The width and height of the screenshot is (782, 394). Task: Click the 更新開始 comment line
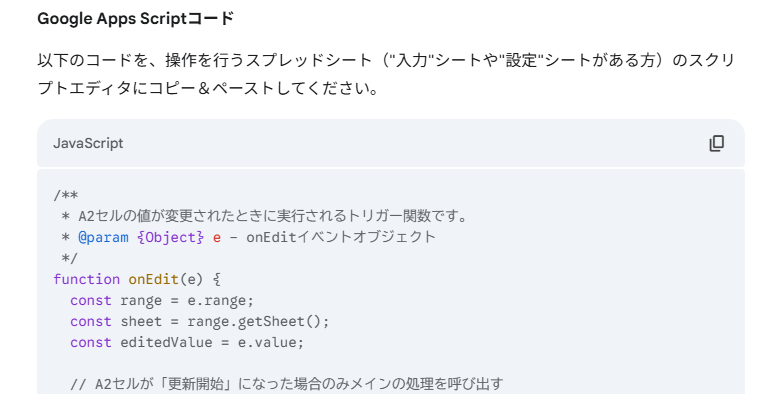287,384
